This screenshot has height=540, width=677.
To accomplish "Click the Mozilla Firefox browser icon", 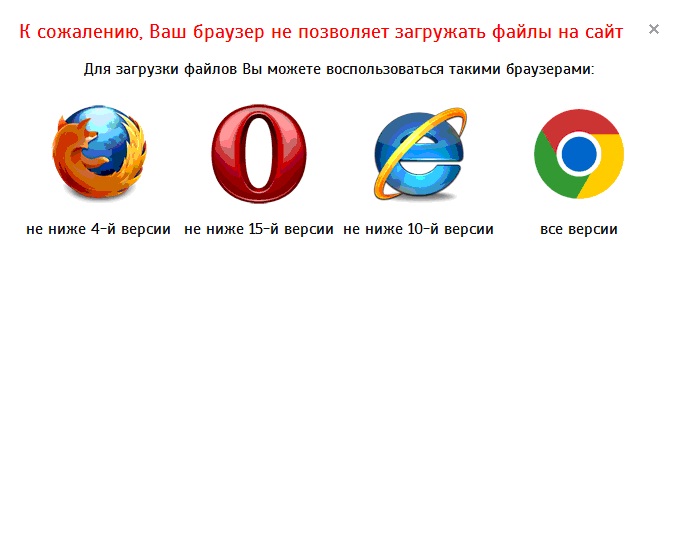I will pos(99,152).
